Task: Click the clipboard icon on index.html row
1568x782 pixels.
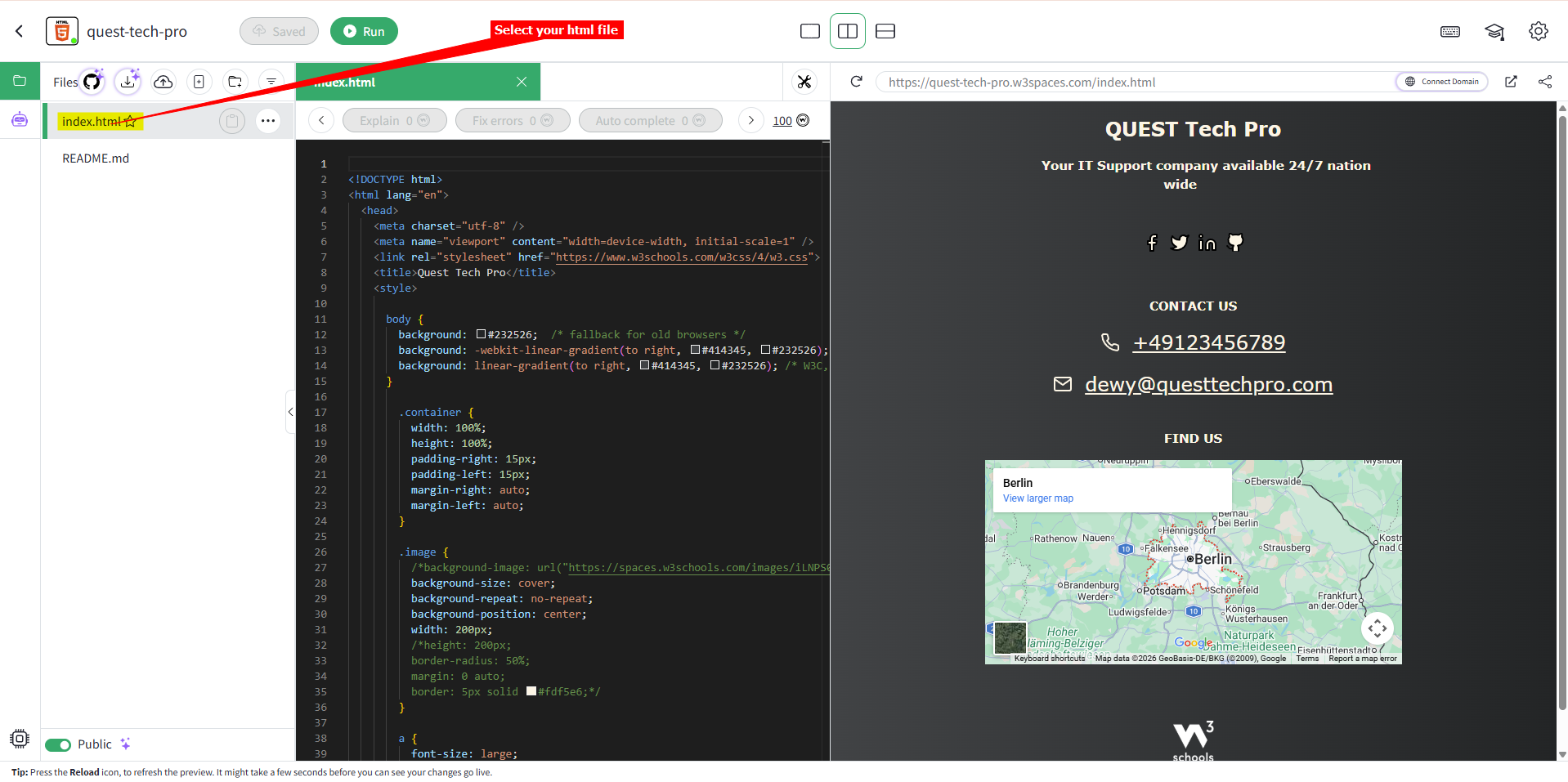Action: pos(232,121)
